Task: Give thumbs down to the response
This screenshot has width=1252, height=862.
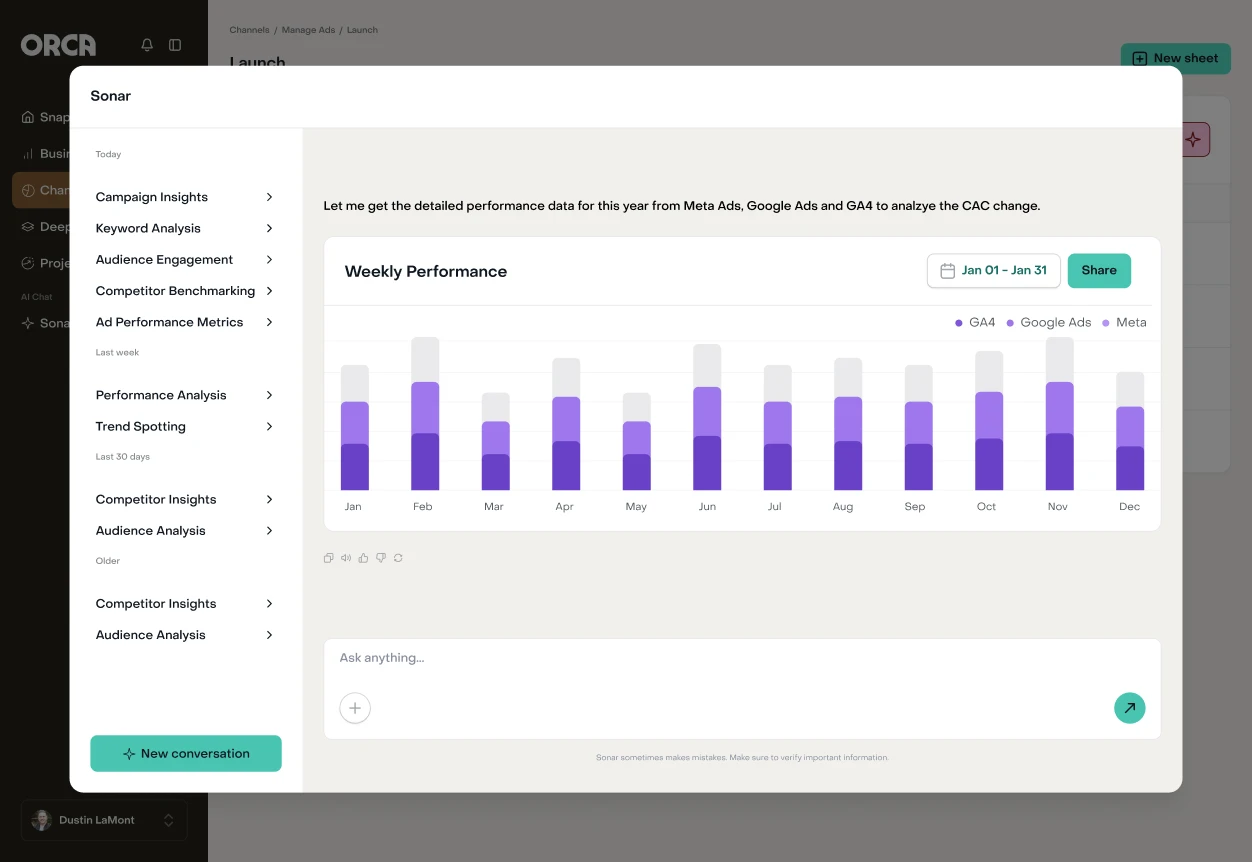Action: coord(381,558)
